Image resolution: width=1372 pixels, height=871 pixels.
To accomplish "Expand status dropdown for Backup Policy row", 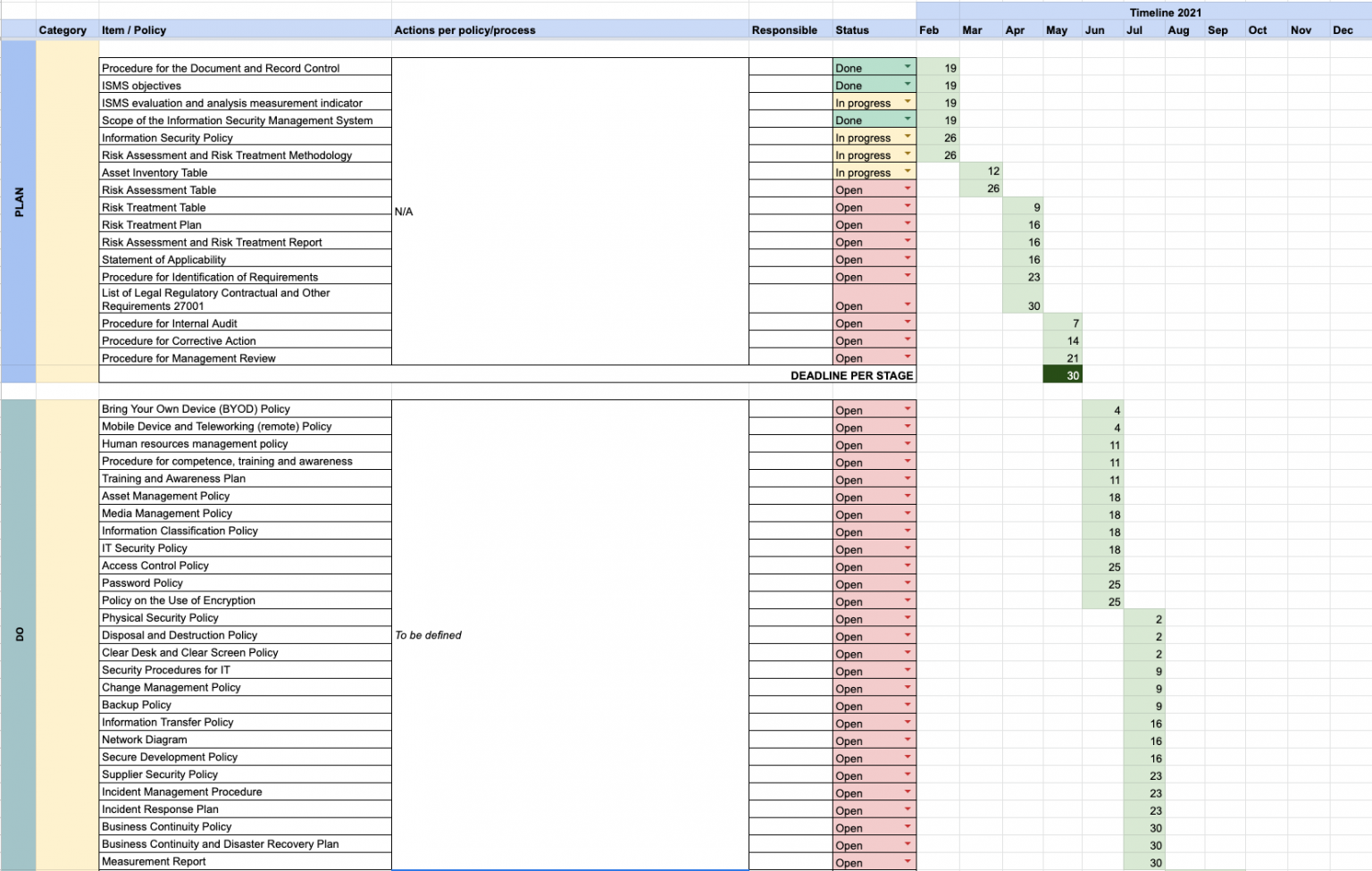I will click(908, 705).
